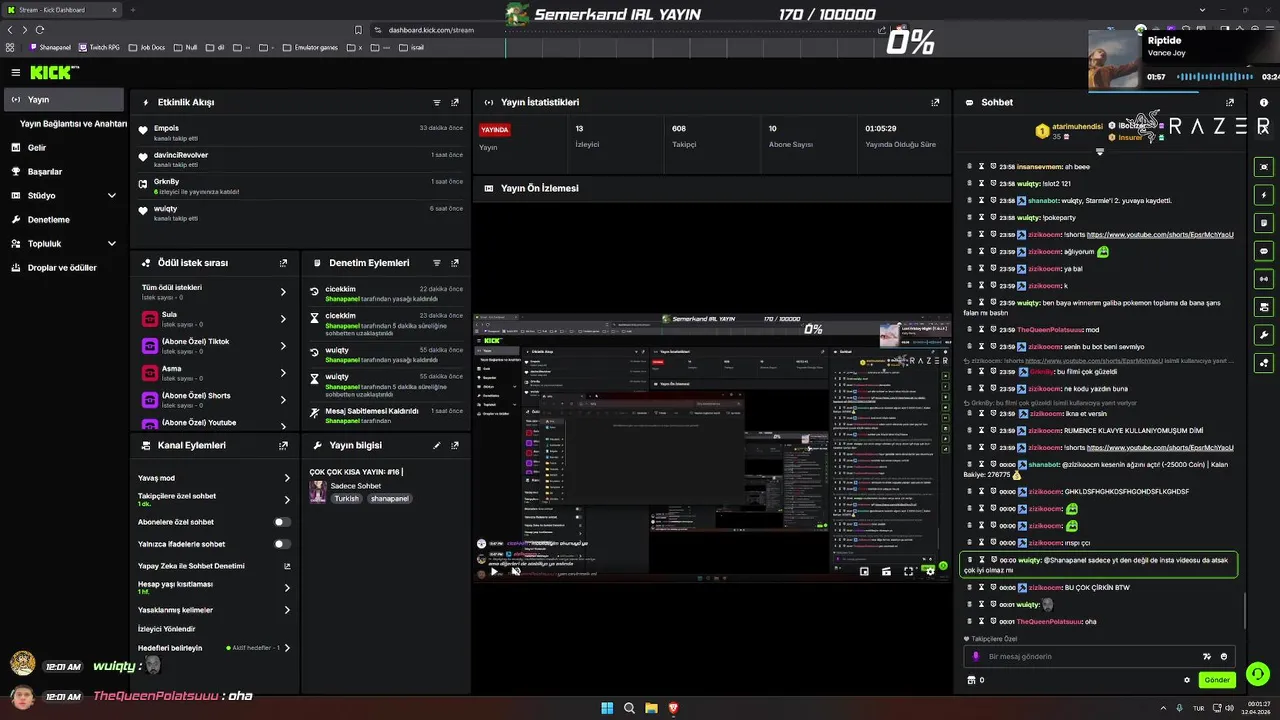Screen dimensions: 1280x720
Task: Open the Shanapanel bookmark
Action: click(x=51, y=47)
